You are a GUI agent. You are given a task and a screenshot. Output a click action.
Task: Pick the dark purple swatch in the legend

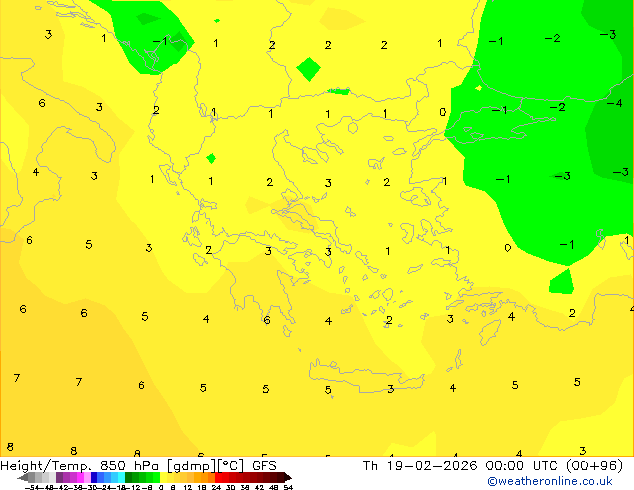(59, 477)
